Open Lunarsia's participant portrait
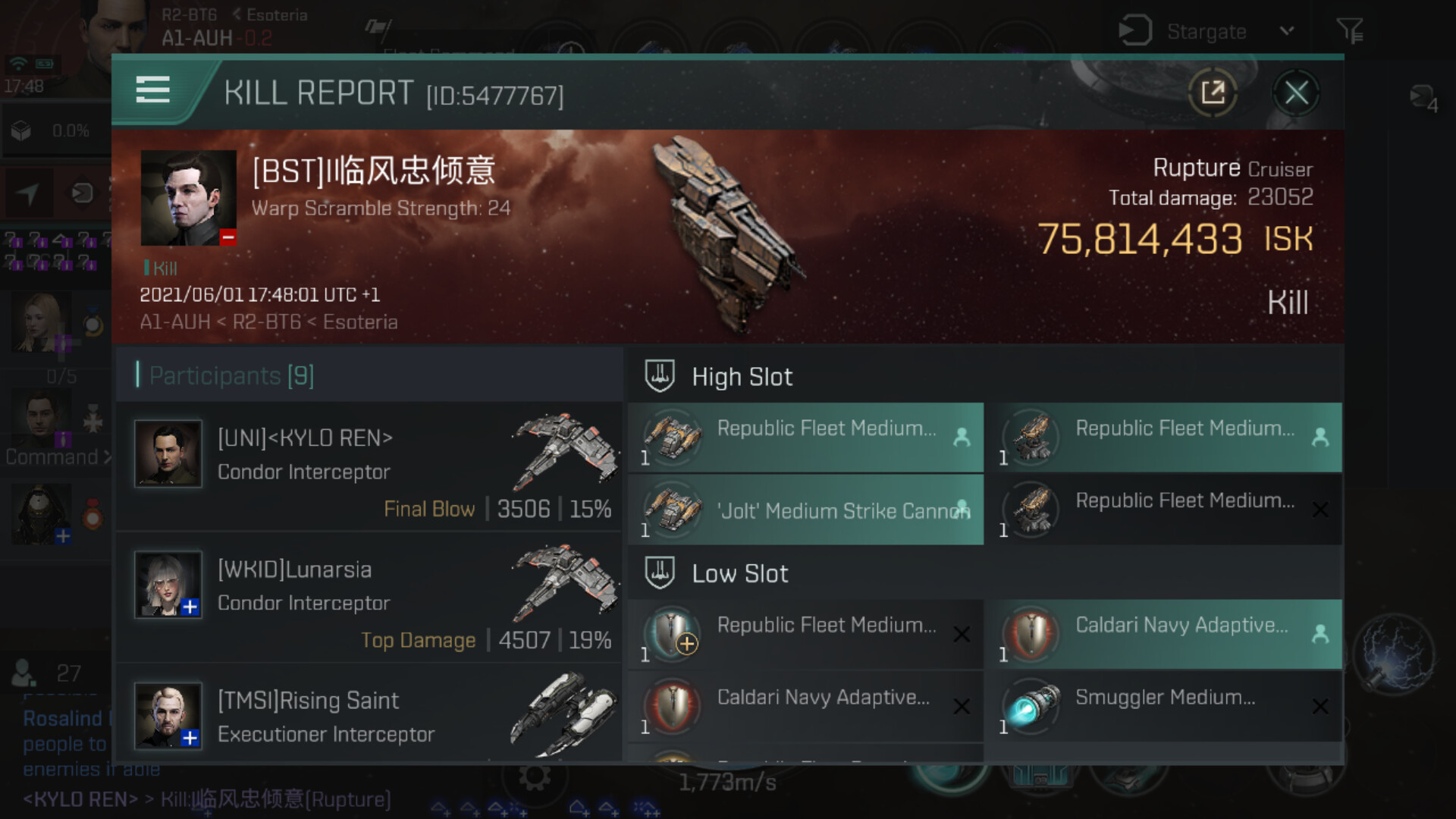The image size is (1456, 819). (168, 585)
